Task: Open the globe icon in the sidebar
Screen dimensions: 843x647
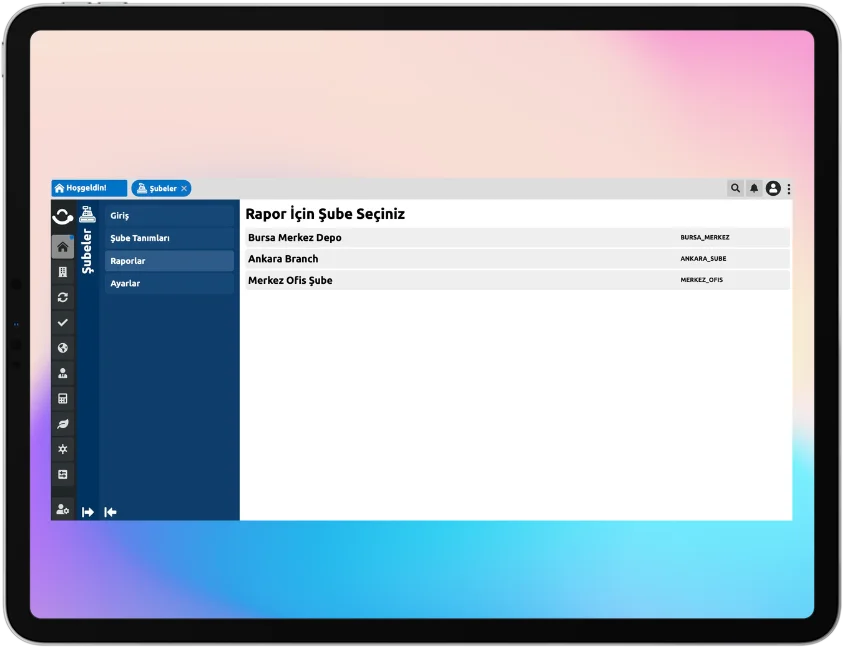Action: tap(63, 348)
